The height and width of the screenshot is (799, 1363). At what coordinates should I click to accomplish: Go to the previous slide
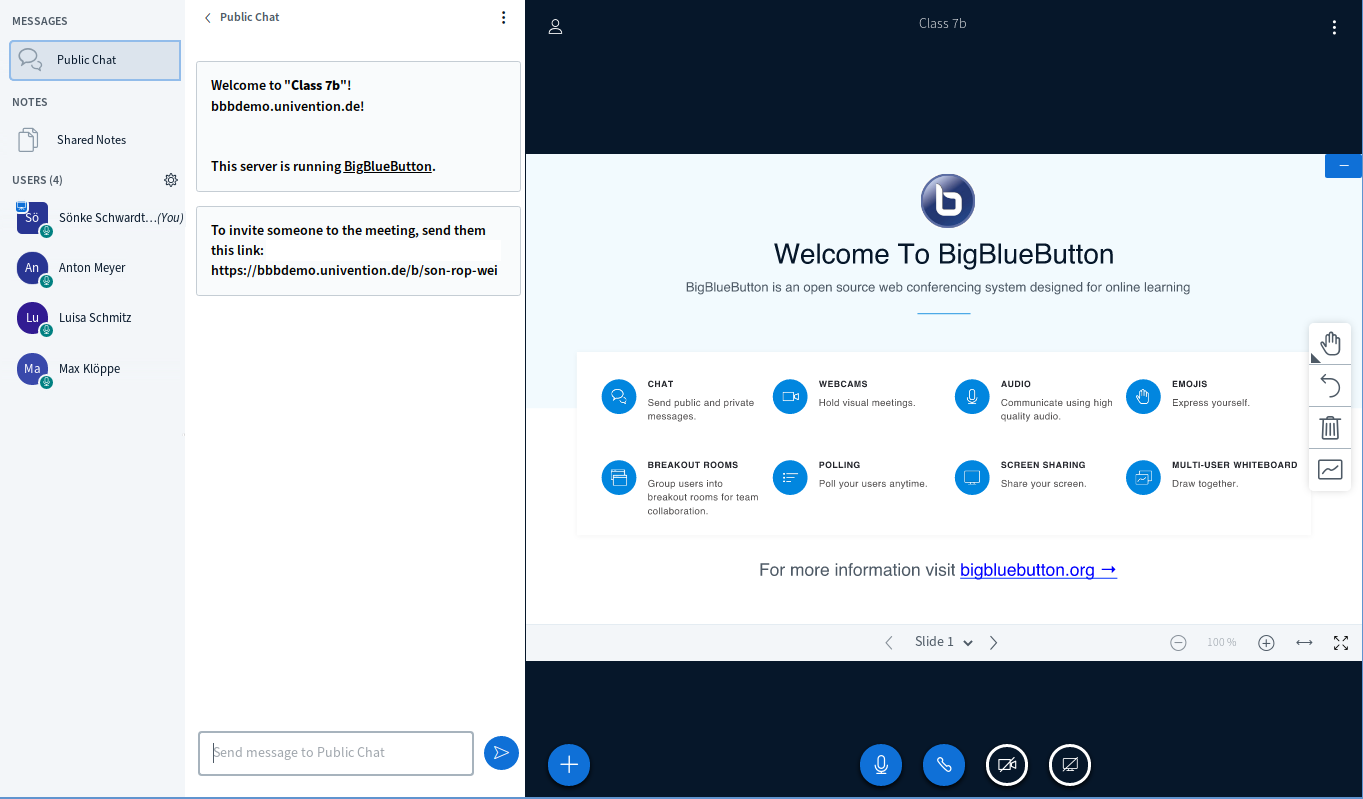pyautogui.click(x=889, y=643)
